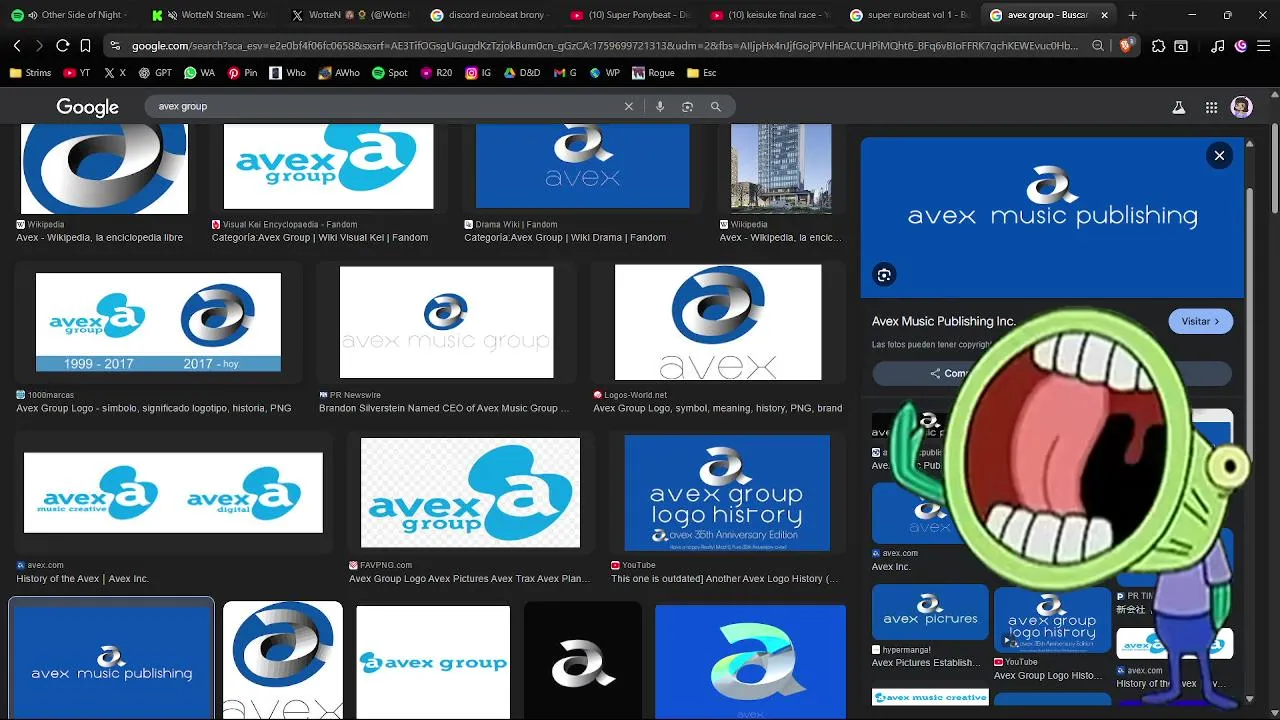Open the Spot Spotify bookmark

coord(390,73)
